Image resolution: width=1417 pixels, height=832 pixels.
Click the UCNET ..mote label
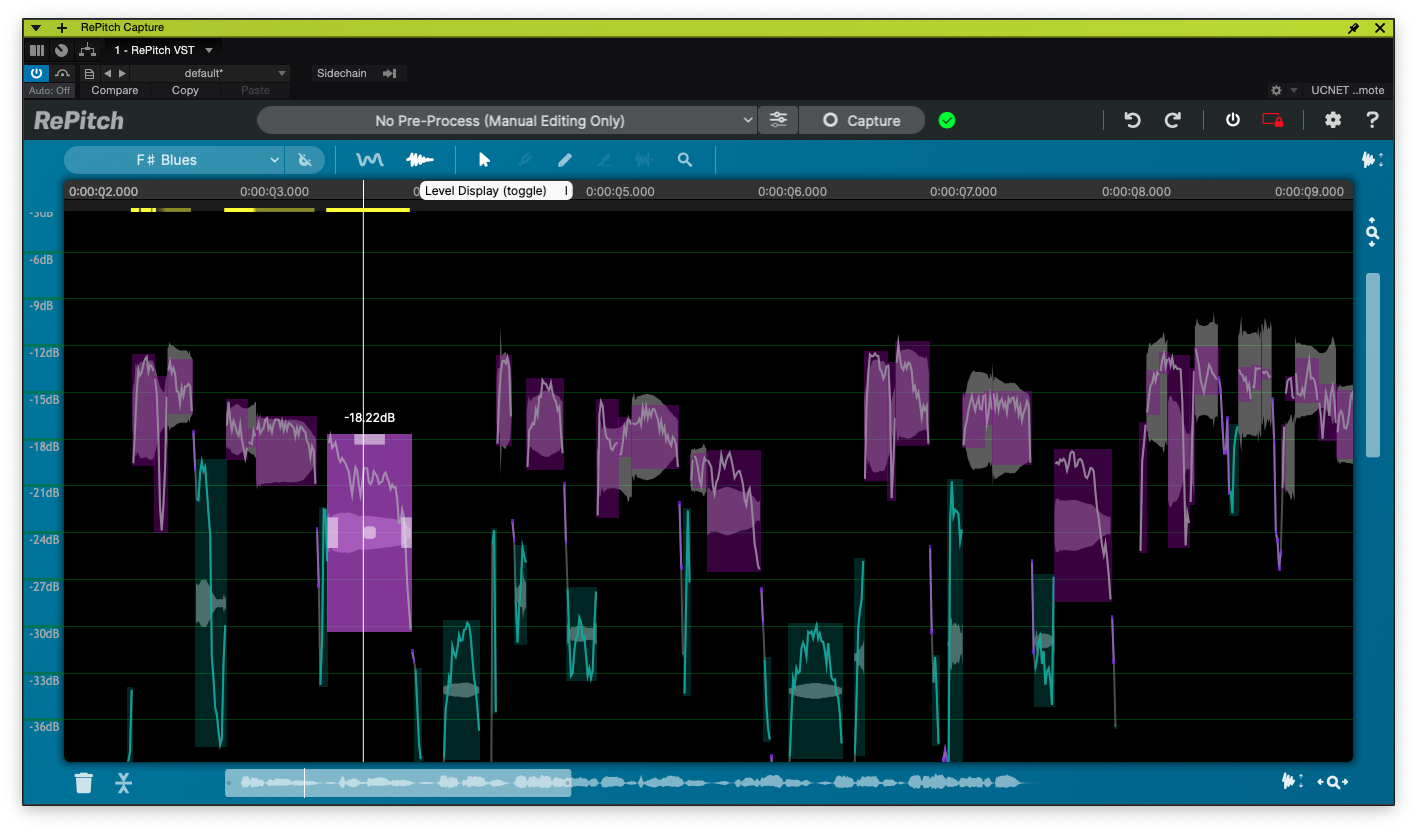1347,90
